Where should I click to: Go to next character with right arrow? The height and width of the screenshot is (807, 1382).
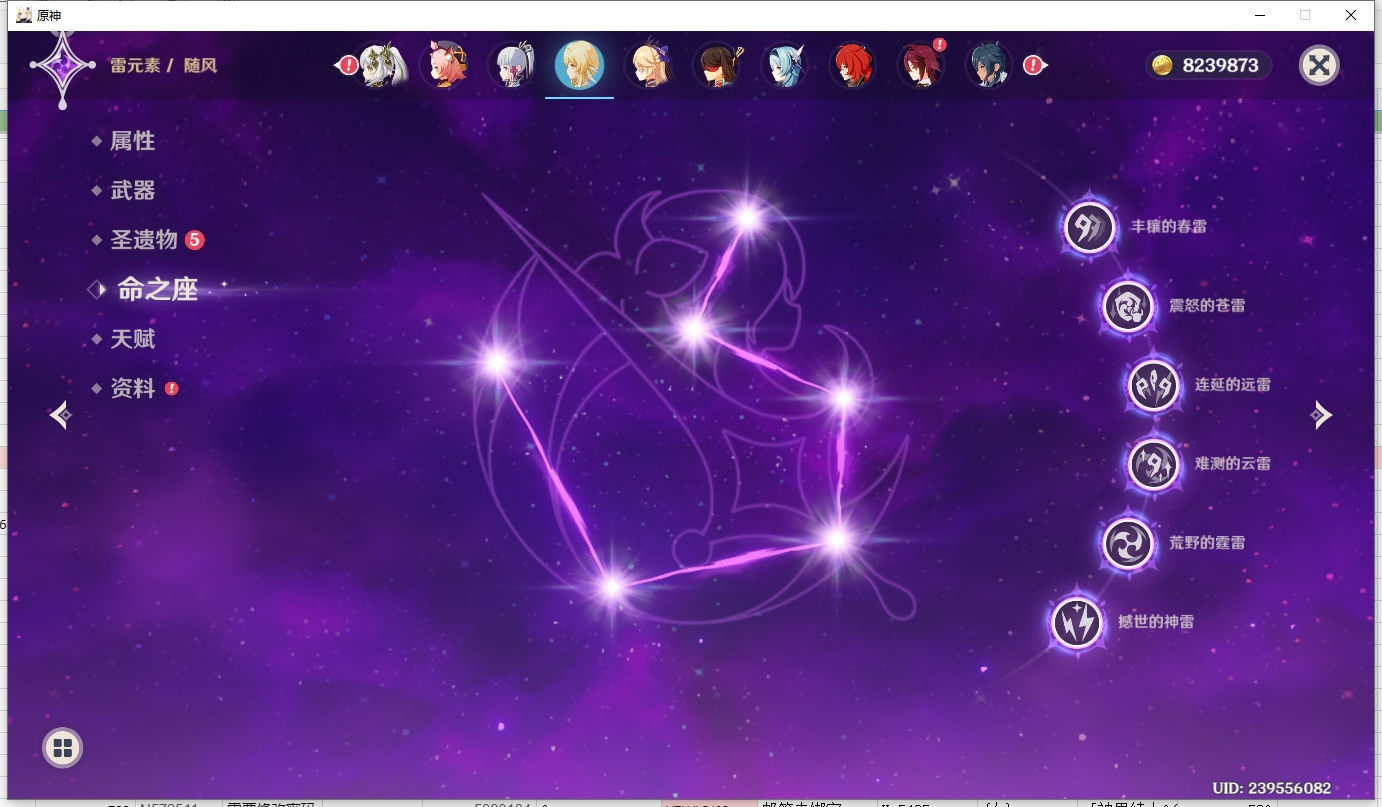pos(1321,414)
